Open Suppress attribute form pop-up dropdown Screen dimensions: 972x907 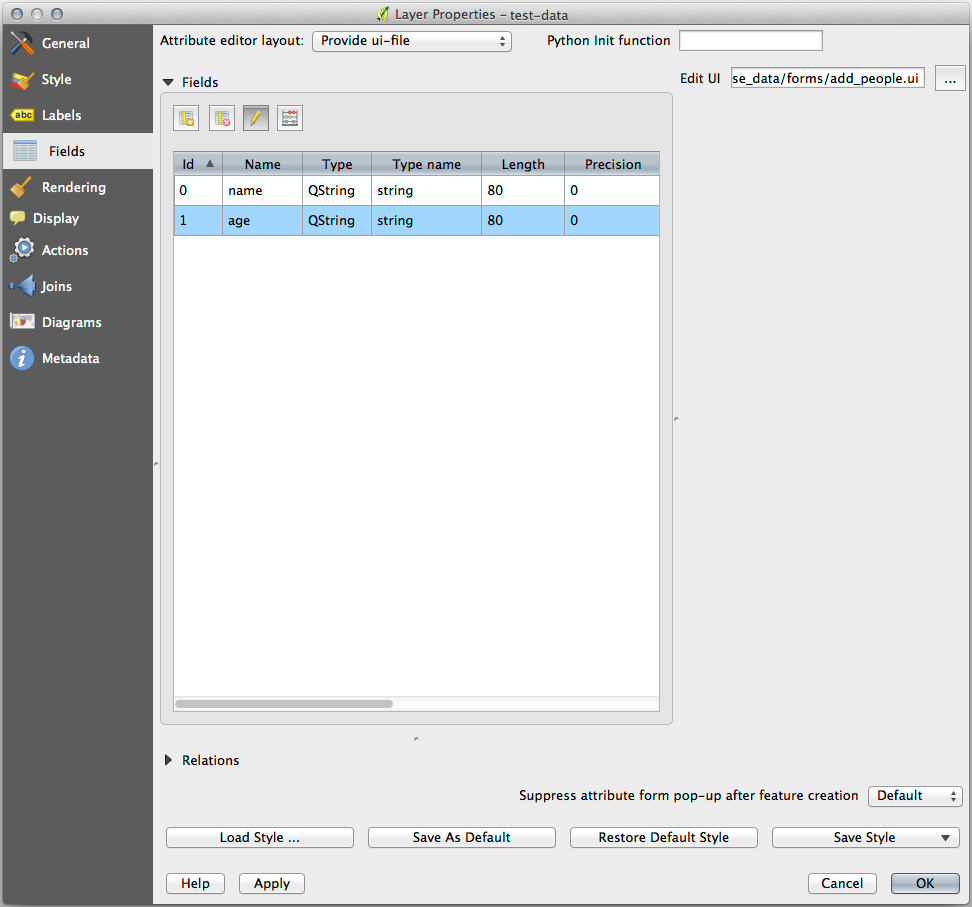point(914,796)
